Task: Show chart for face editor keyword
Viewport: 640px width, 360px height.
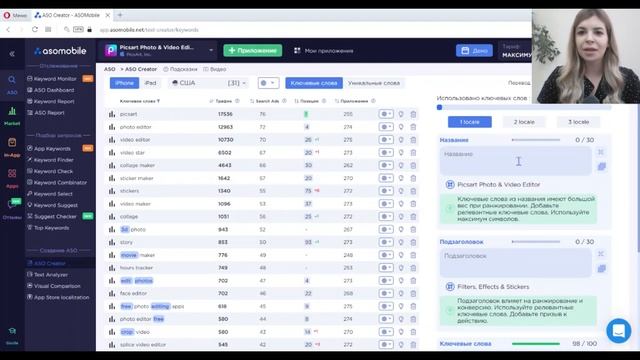Action: point(112,293)
